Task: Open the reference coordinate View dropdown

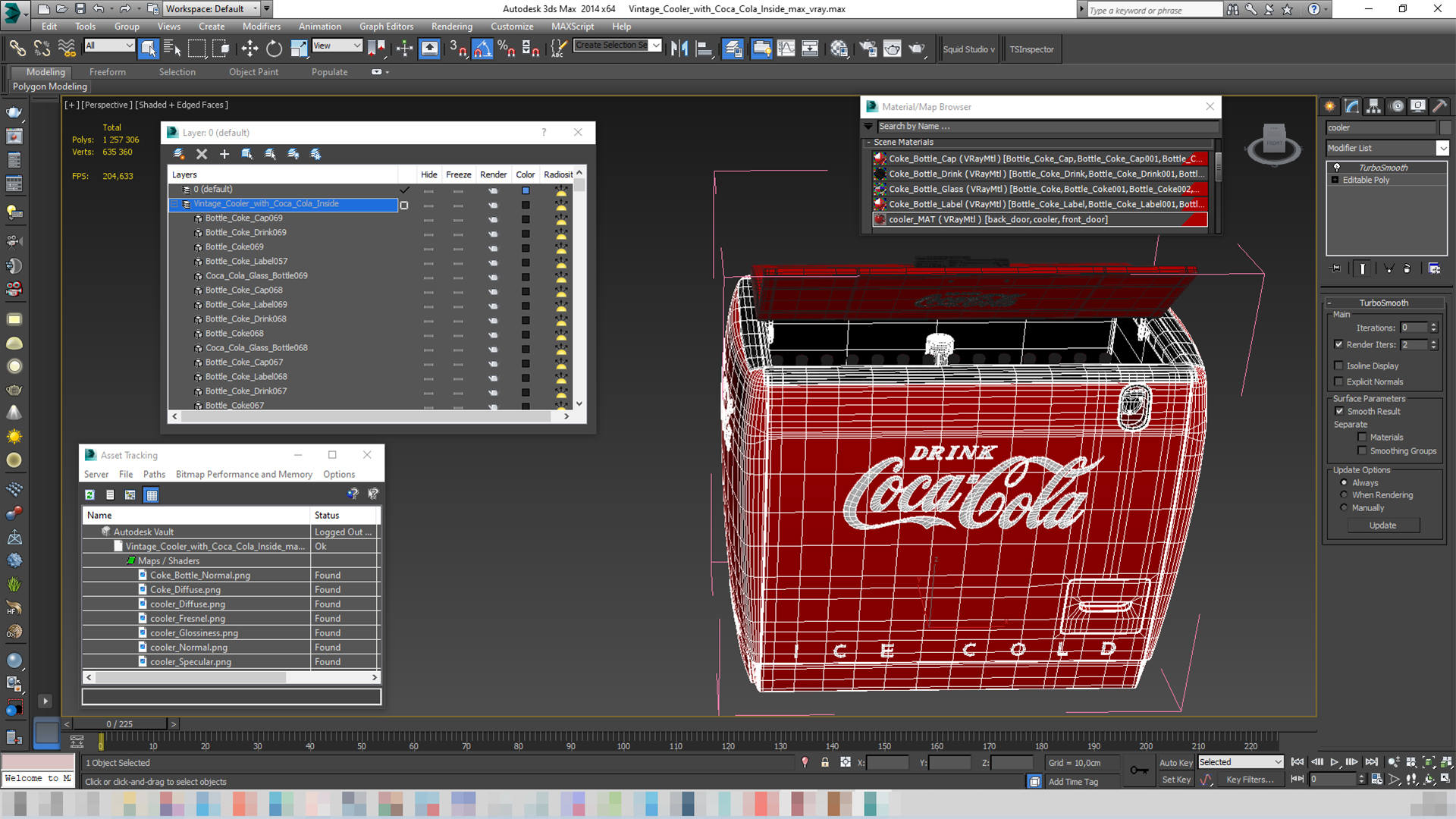Action: [337, 45]
